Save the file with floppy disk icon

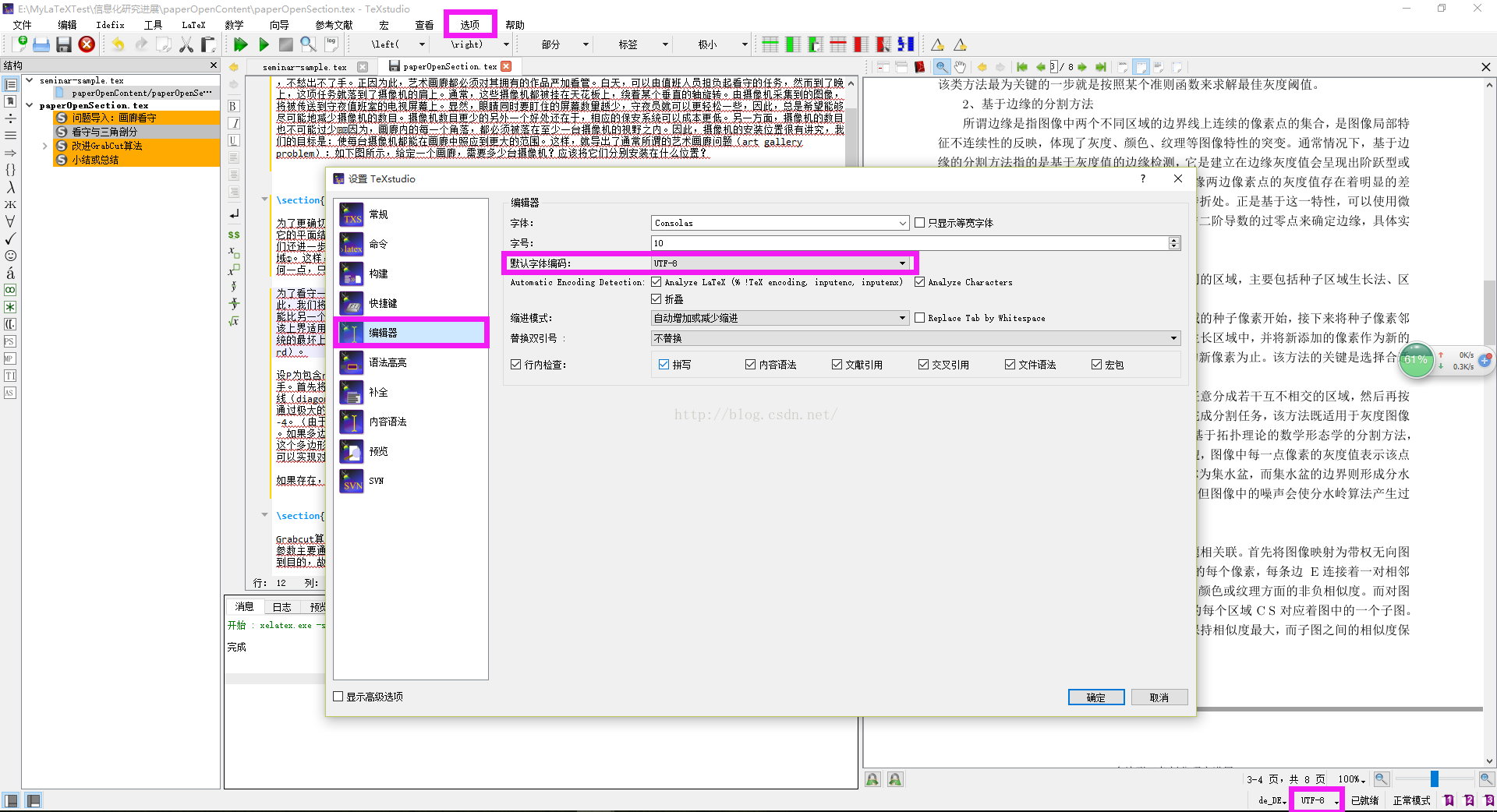click(x=64, y=44)
